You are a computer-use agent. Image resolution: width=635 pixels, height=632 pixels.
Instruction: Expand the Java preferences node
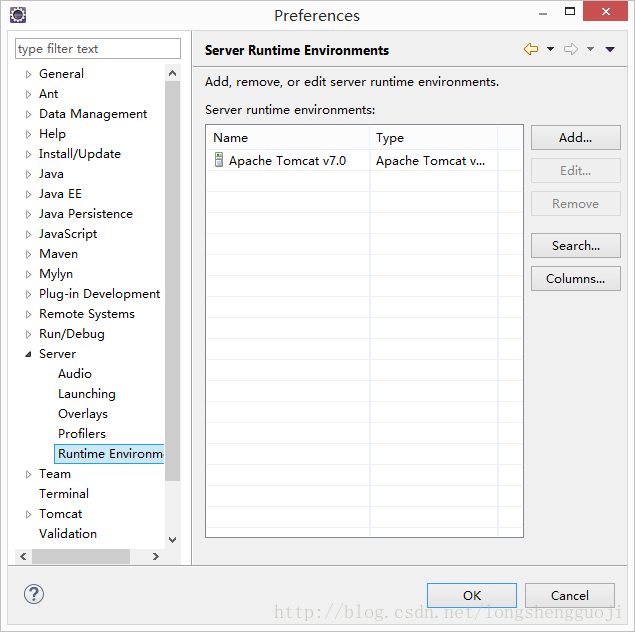(x=28, y=174)
